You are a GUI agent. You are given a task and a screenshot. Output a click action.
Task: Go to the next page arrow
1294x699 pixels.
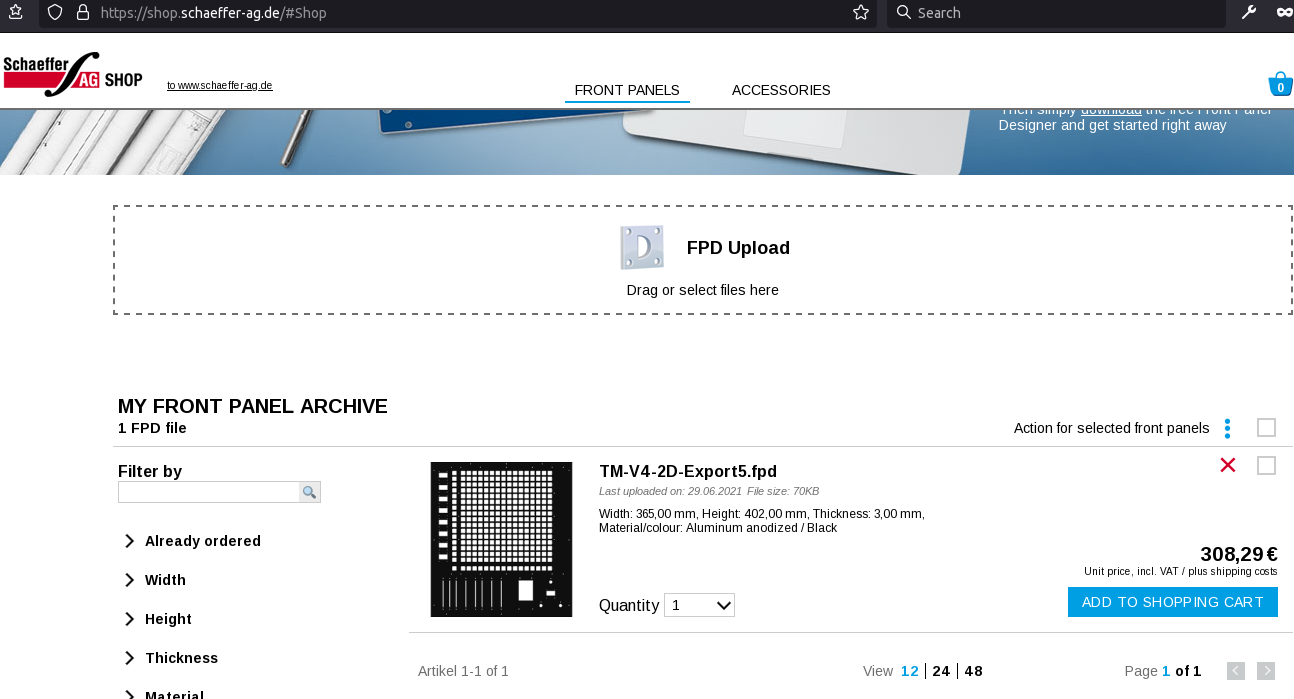1266,671
